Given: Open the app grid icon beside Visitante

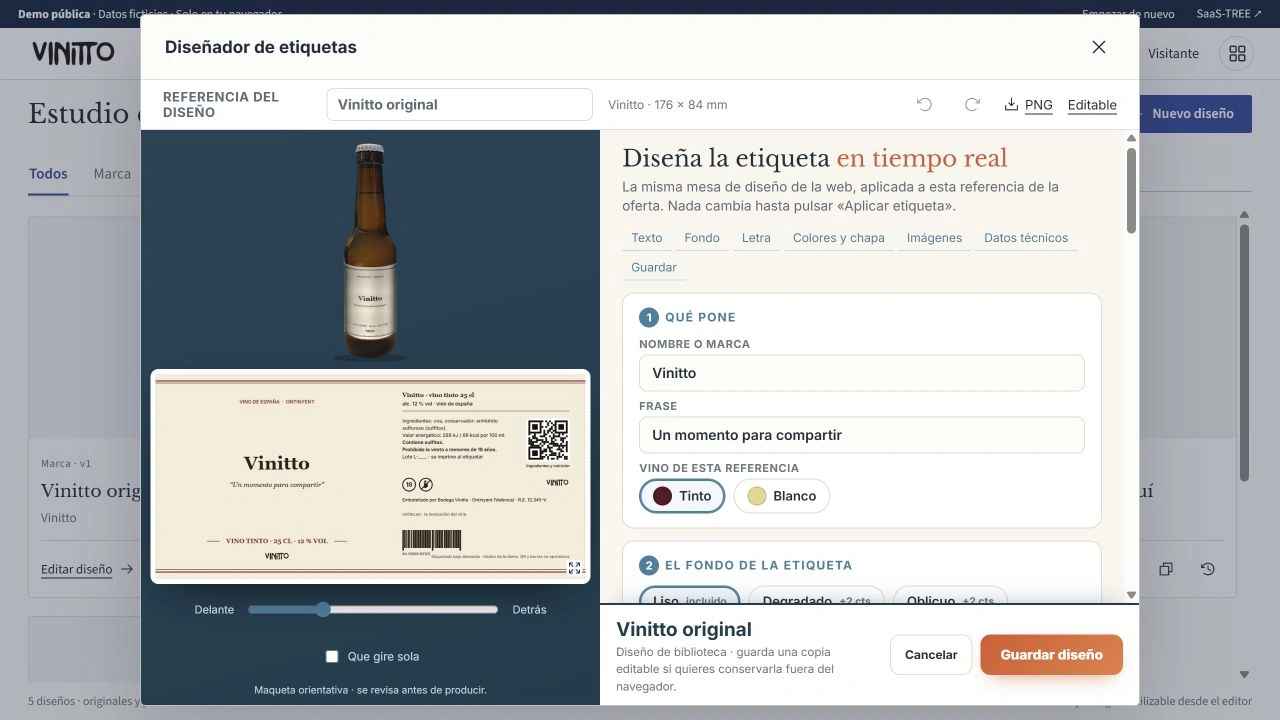Looking at the screenshot, I should 1237,54.
